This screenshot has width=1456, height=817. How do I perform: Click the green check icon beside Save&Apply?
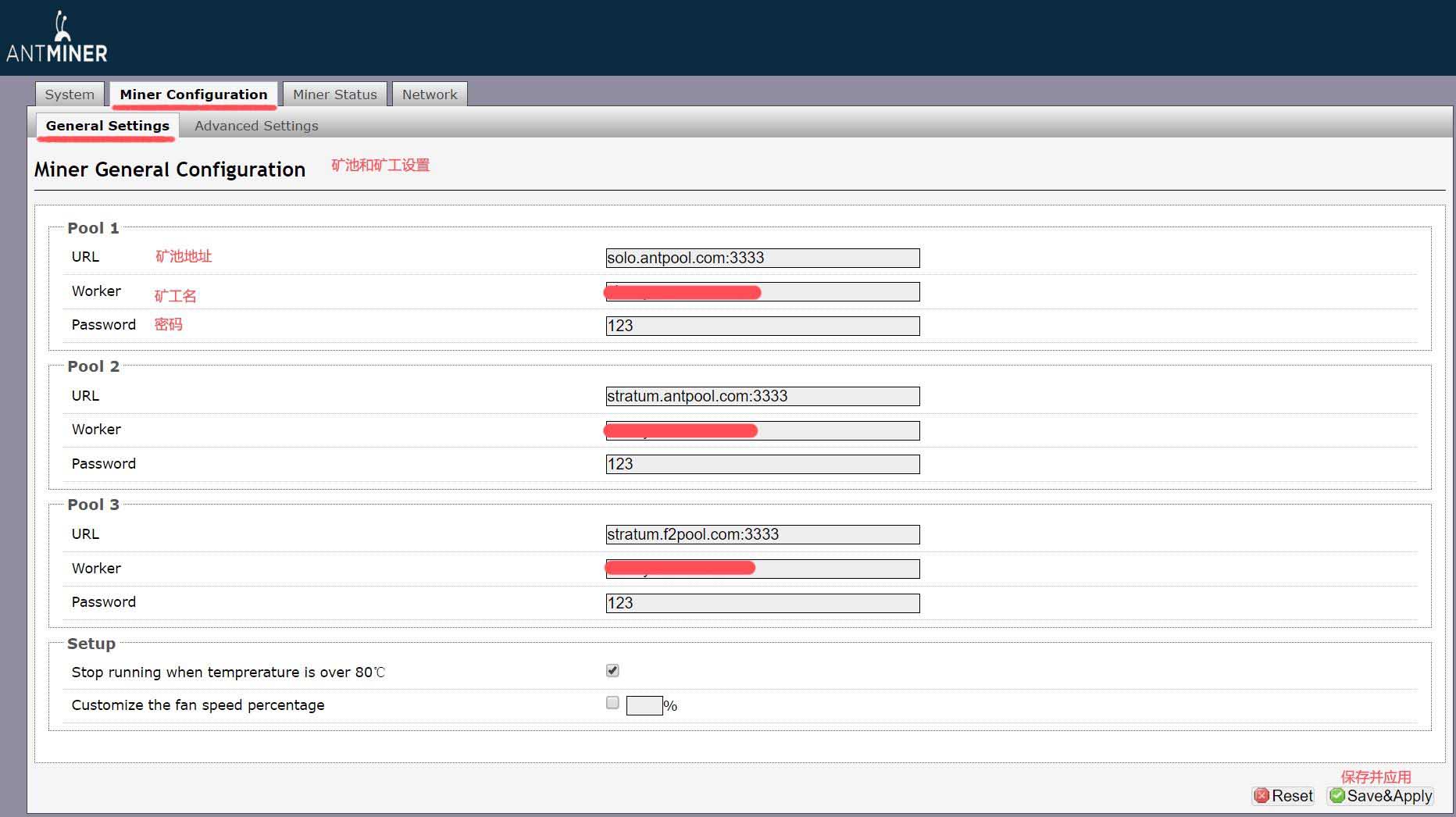click(x=1337, y=796)
